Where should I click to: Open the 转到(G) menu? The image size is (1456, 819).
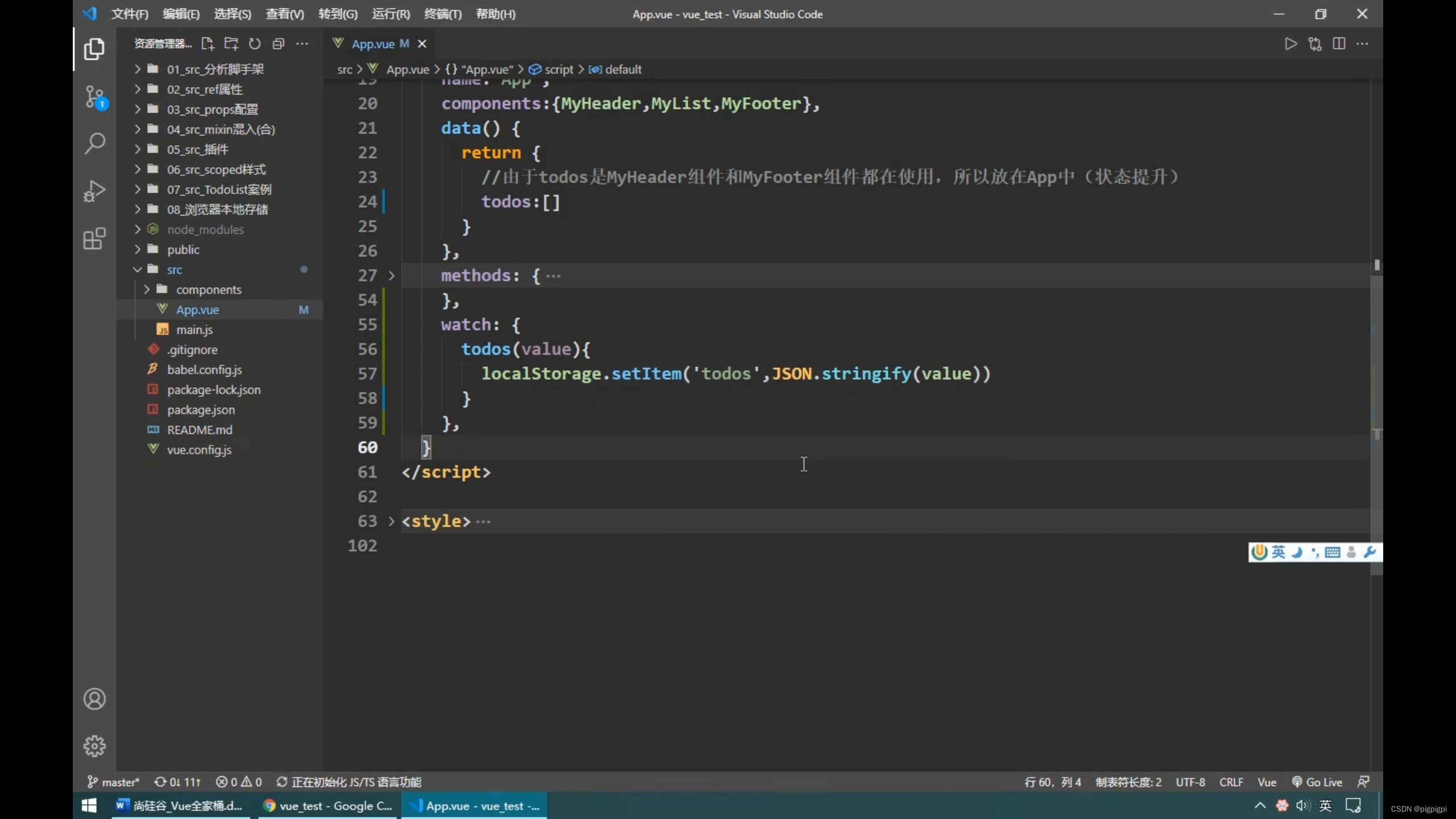pos(338,14)
